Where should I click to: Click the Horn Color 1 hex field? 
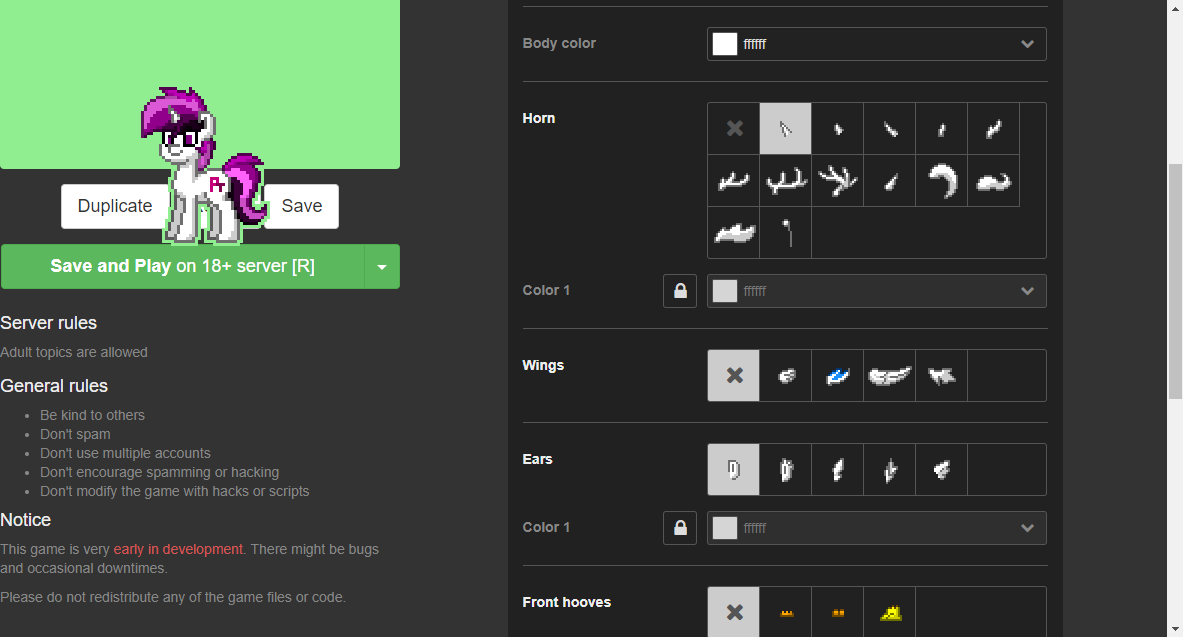875,291
